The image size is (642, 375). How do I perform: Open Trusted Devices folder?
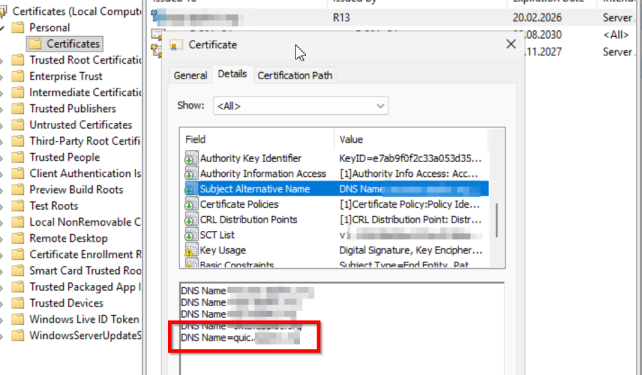(66, 303)
